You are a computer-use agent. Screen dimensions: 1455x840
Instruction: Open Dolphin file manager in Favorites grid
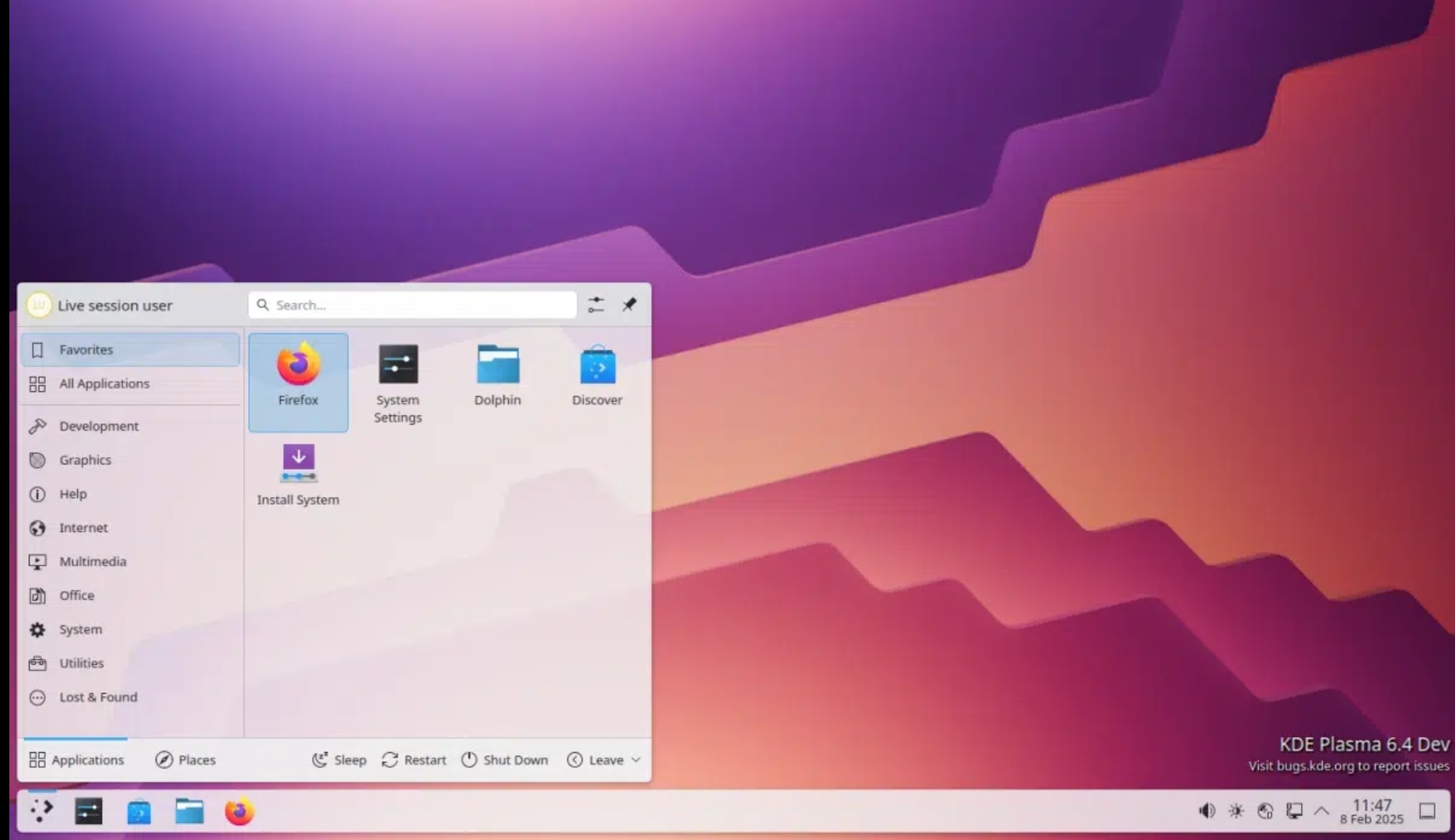(498, 382)
